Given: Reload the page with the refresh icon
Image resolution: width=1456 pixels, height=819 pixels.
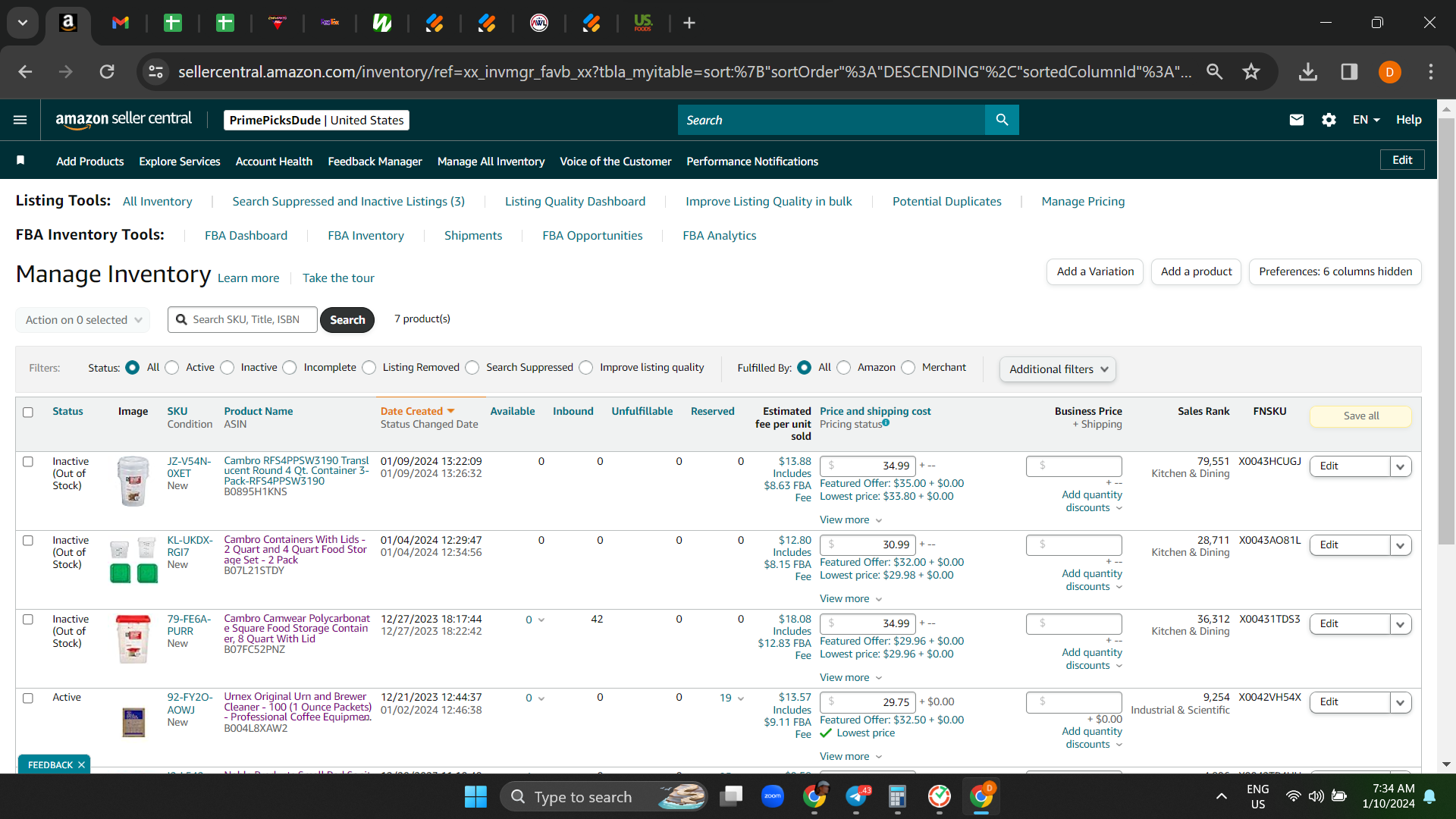Looking at the screenshot, I should tap(107, 71).
